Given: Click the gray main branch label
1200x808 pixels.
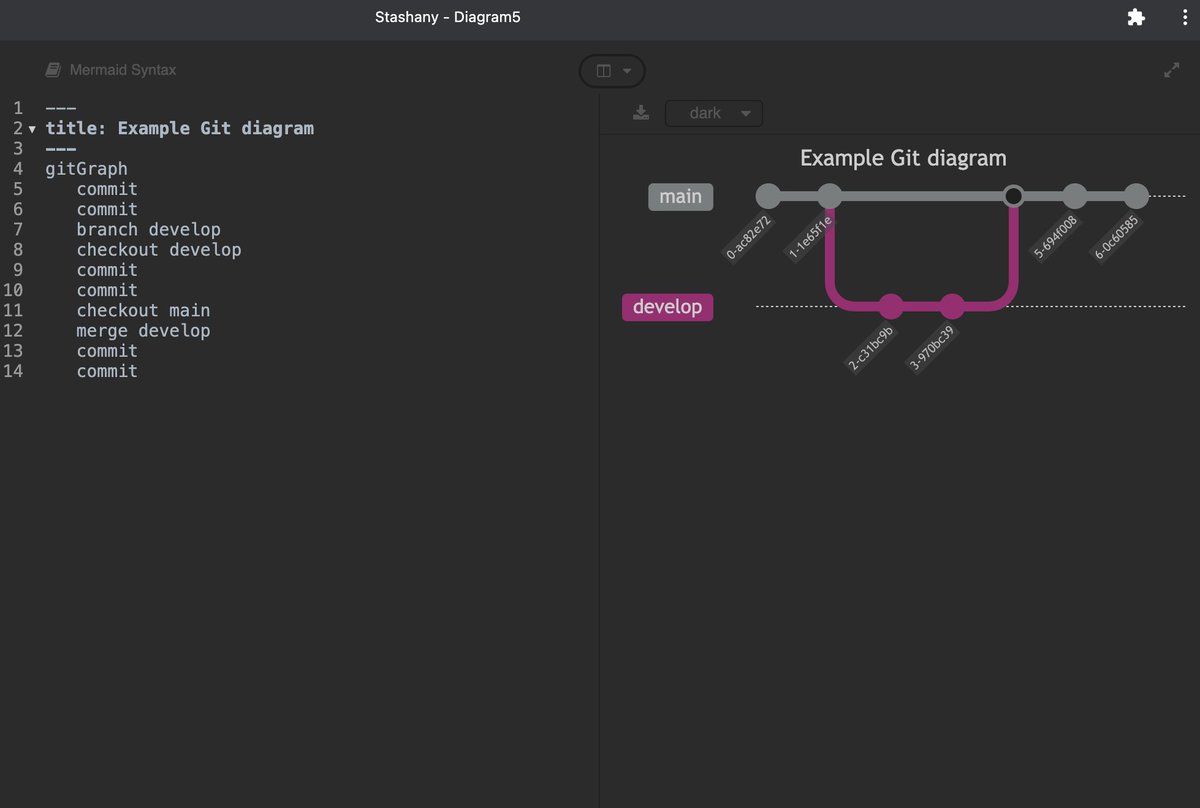Looking at the screenshot, I should click(681, 196).
